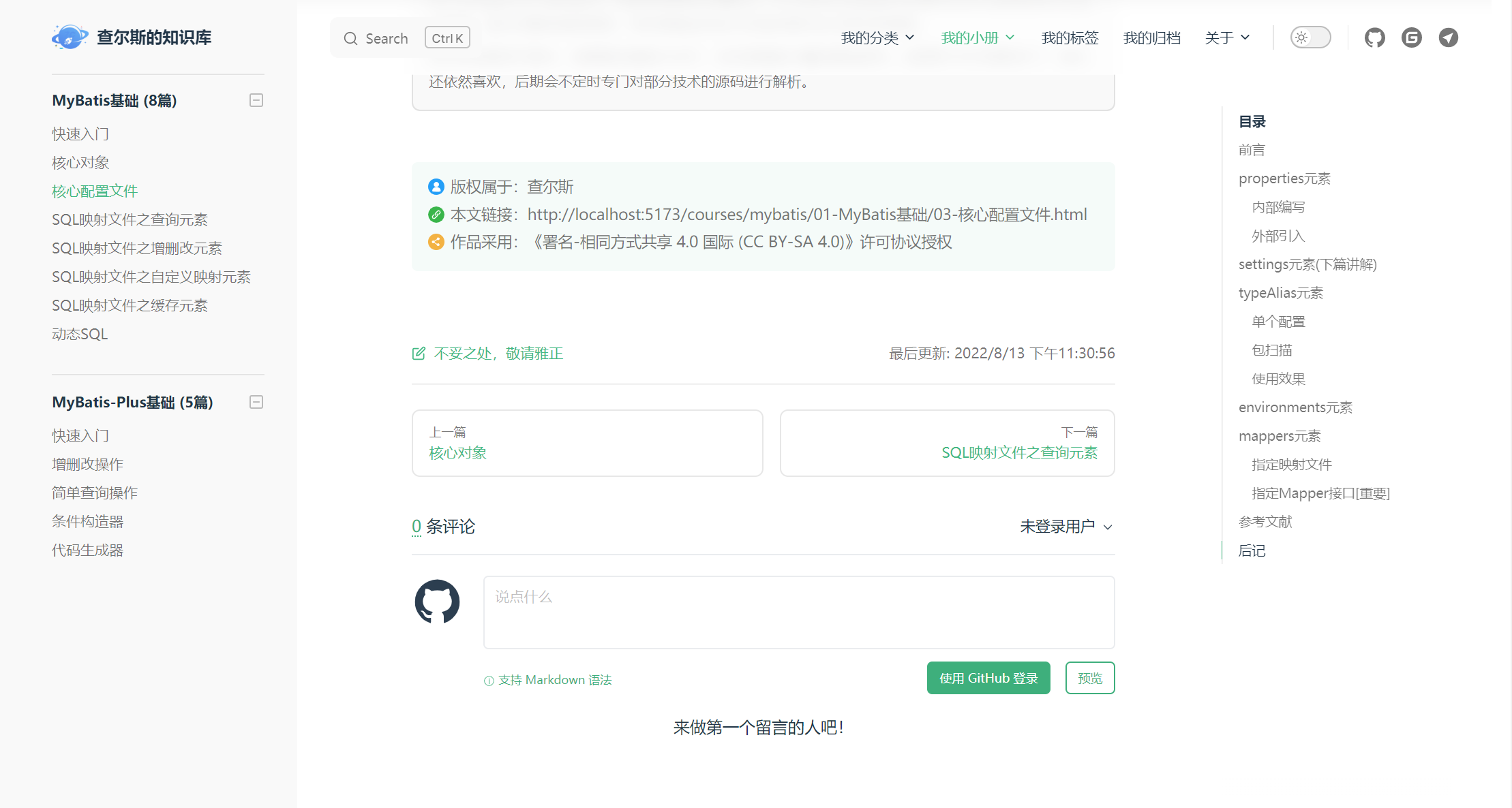This screenshot has height=808, width=1512.
Task: Collapse the MyBatis-Plus基础 sidebar group
Action: [256, 402]
